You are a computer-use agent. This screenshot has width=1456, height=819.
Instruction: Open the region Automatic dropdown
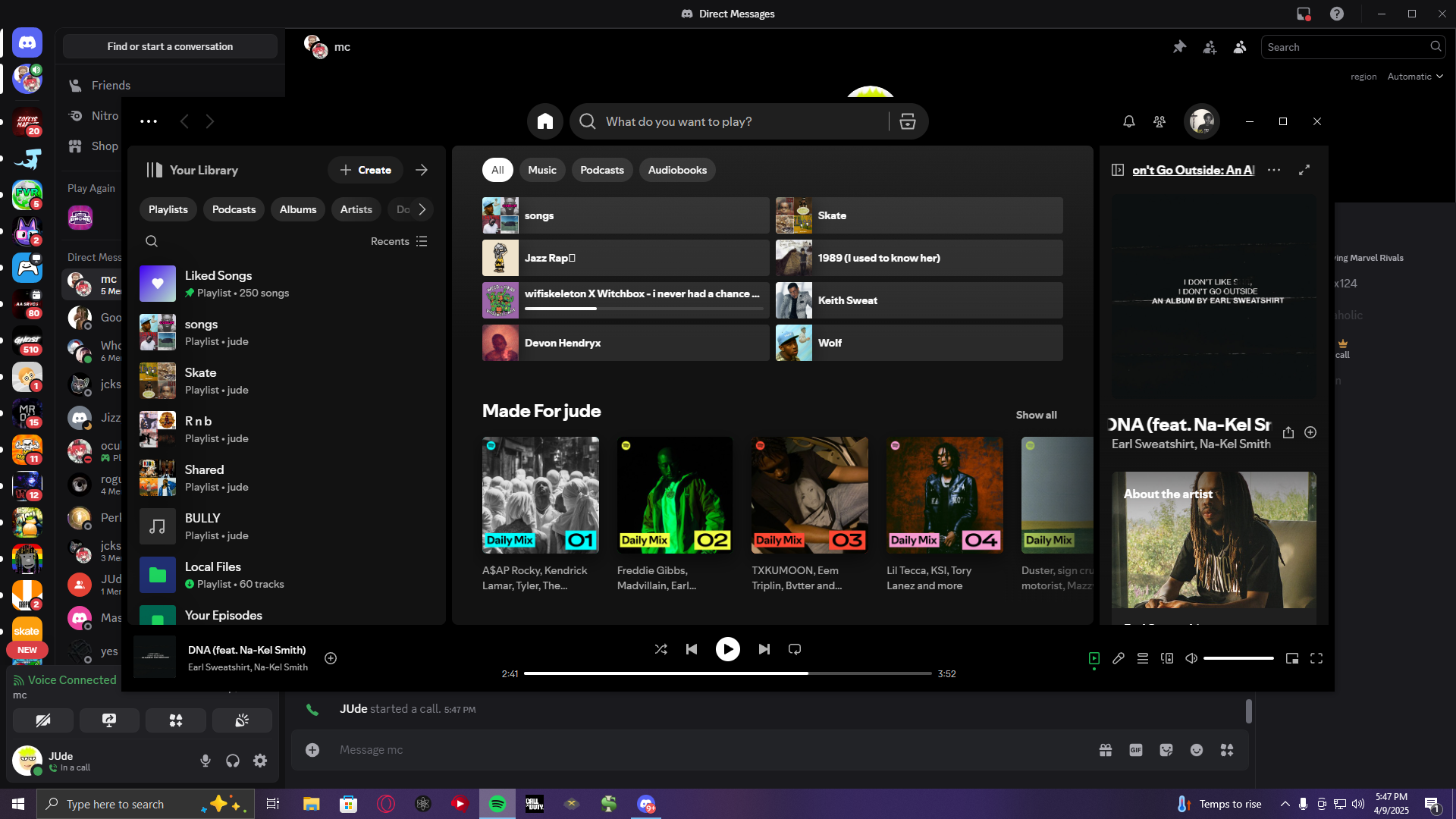[1414, 77]
